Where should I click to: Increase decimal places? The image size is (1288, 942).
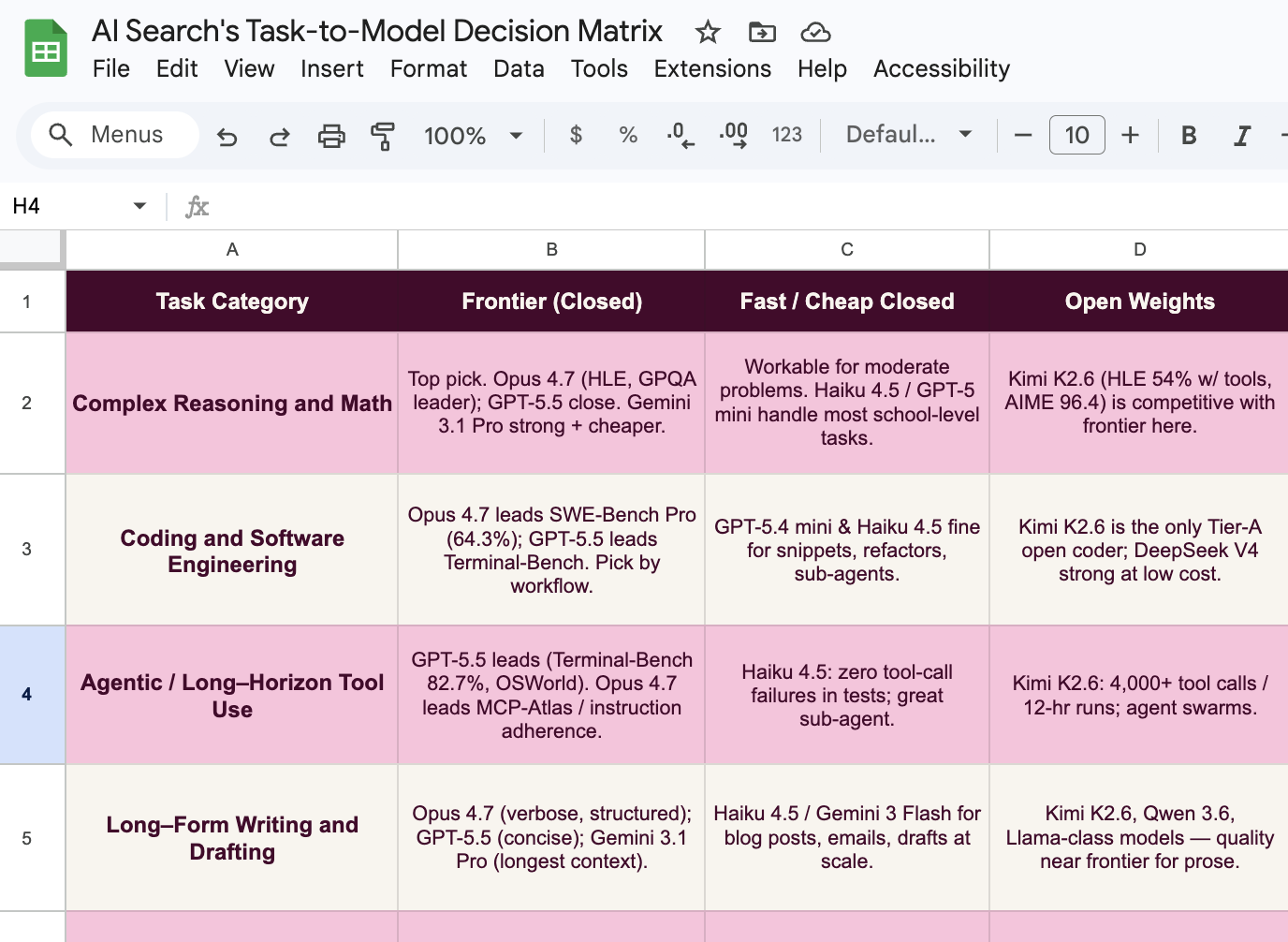733,136
